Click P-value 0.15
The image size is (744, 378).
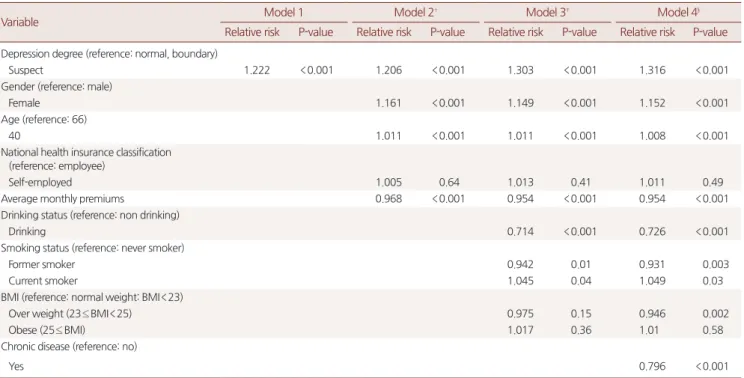[x=581, y=314]
